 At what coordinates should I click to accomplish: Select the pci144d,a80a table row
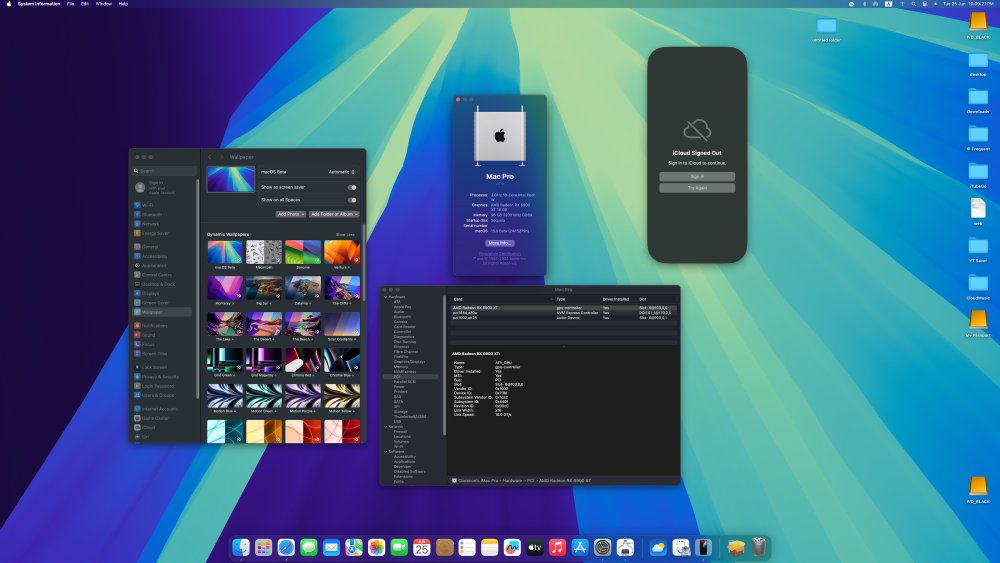(x=564, y=313)
